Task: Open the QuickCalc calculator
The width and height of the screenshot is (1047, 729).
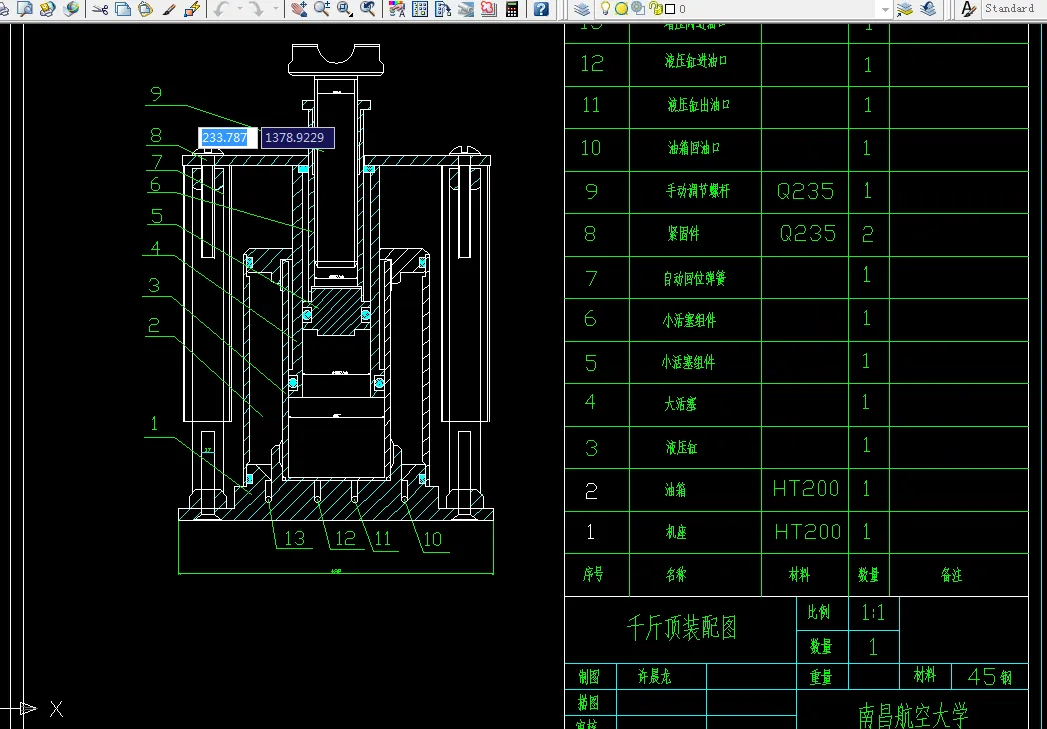Action: click(x=512, y=9)
